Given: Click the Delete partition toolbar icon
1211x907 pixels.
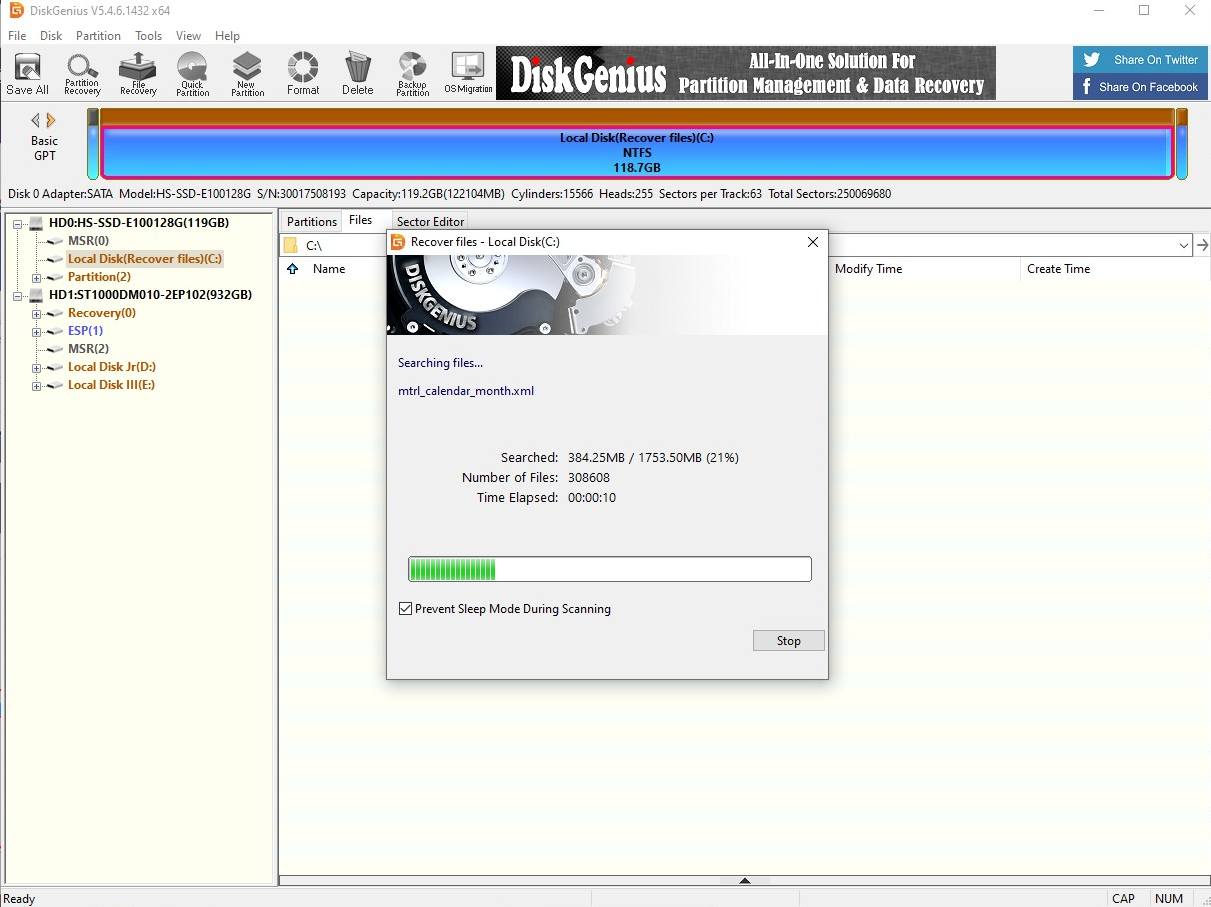Looking at the screenshot, I should pos(357,74).
